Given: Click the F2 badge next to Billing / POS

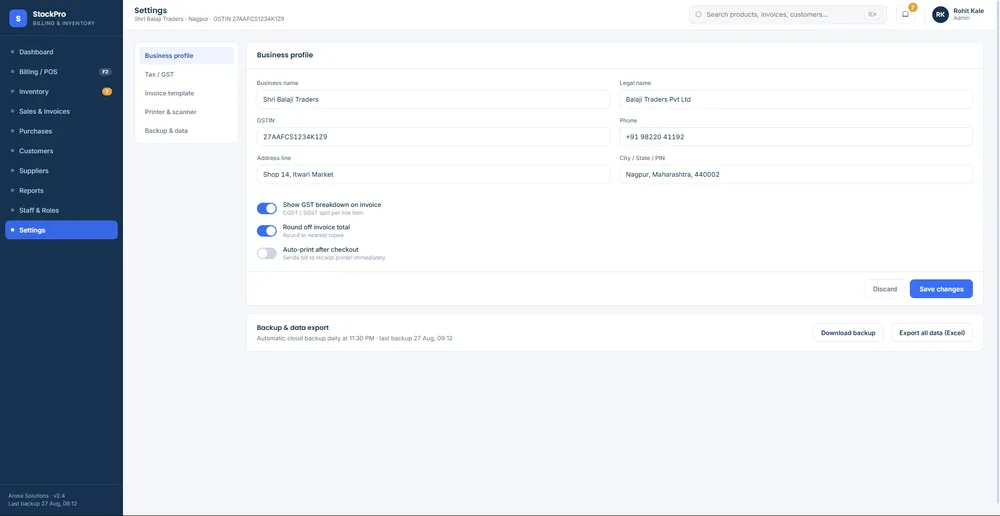Looking at the screenshot, I should coord(105,71).
